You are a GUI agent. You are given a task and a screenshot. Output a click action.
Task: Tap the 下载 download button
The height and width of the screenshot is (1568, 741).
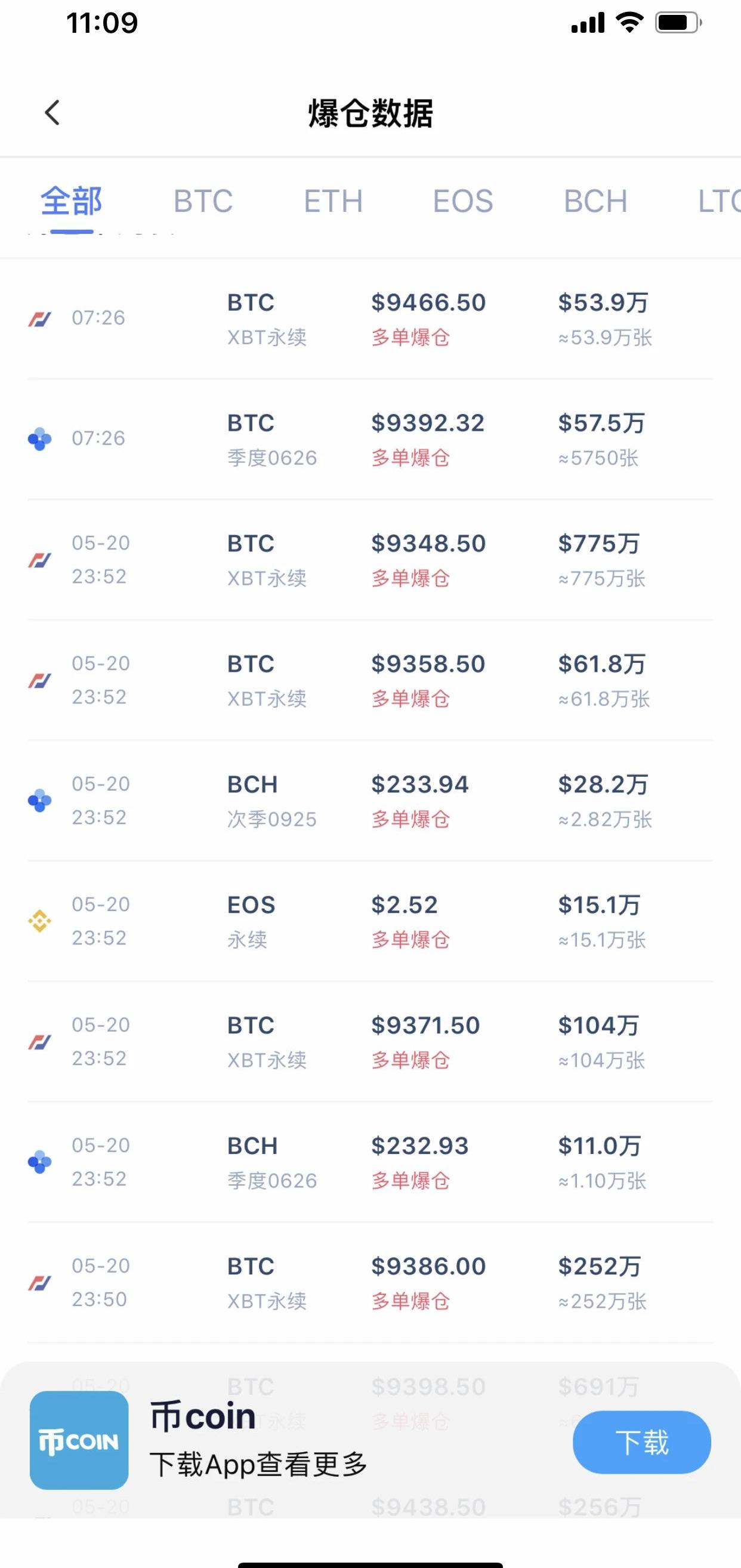click(642, 1442)
